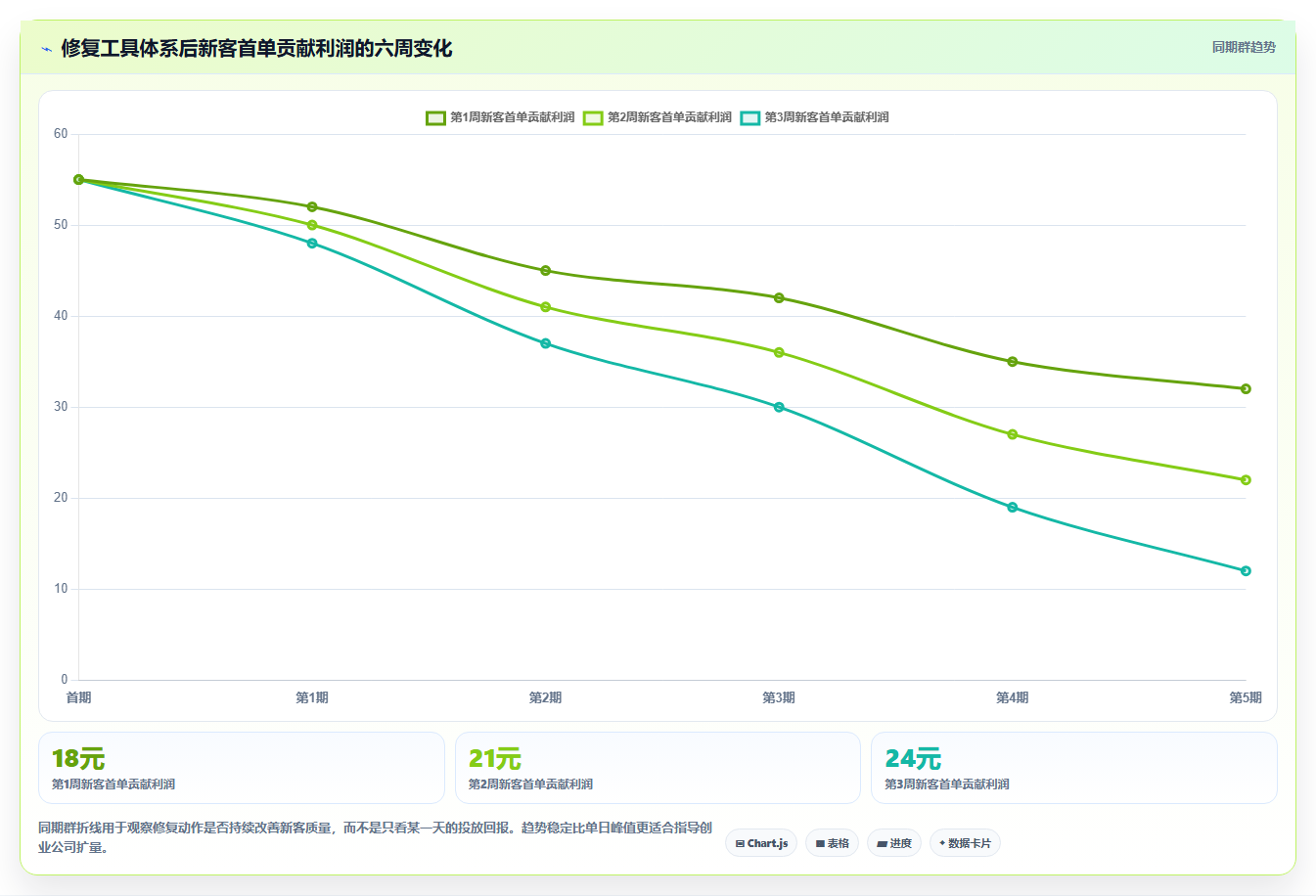Click week-1 line point at 第5期 (32)
The width and height of the screenshot is (1316, 896).
[1246, 389]
